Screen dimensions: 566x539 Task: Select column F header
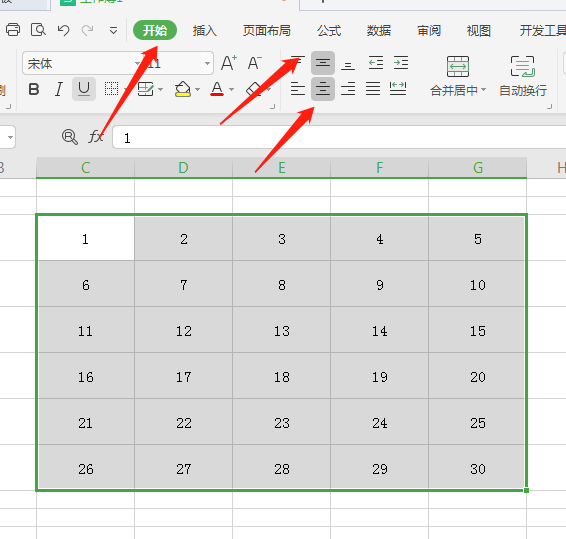tap(379, 168)
